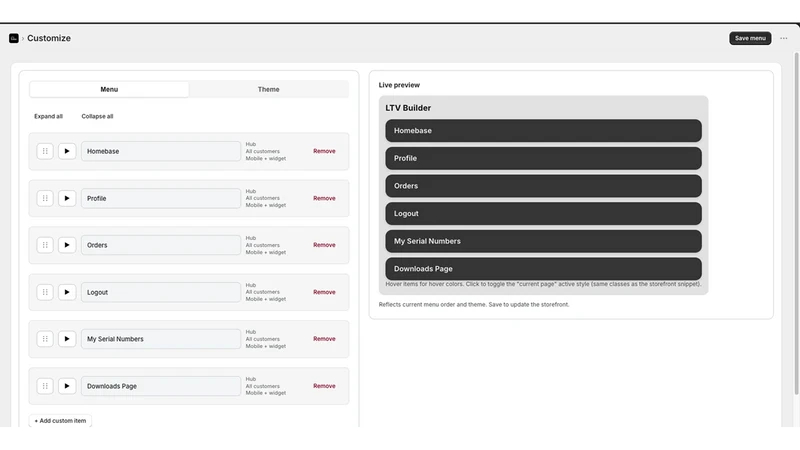The width and height of the screenshot is (800, 450).
Task: Edit the My Serial Numbers label field
Action: [161, 339]
